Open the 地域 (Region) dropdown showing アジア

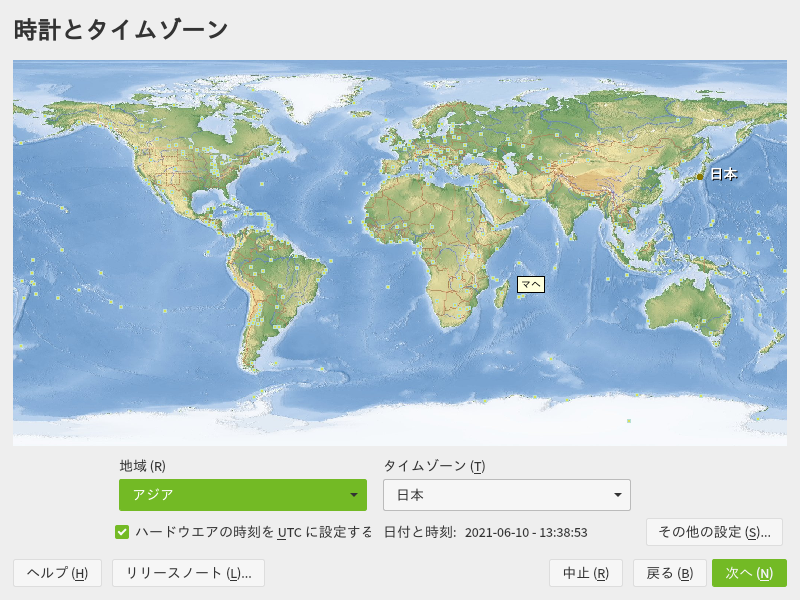[243, 494]
